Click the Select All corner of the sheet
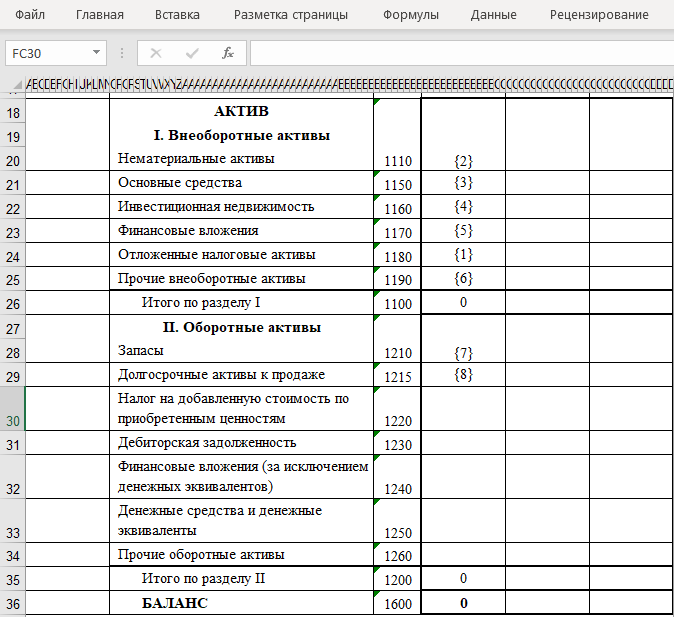 click(12, 83)
